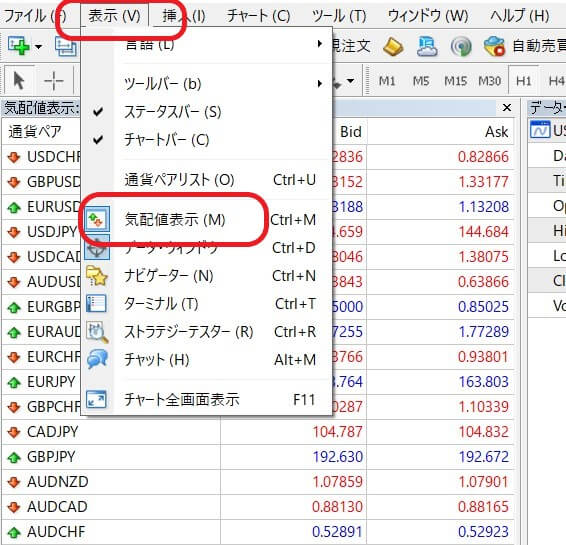Screen dimensions: 566x545
Task: Click Ask value 0.82866
Action: pyautogui.click(x=483, y=157)
